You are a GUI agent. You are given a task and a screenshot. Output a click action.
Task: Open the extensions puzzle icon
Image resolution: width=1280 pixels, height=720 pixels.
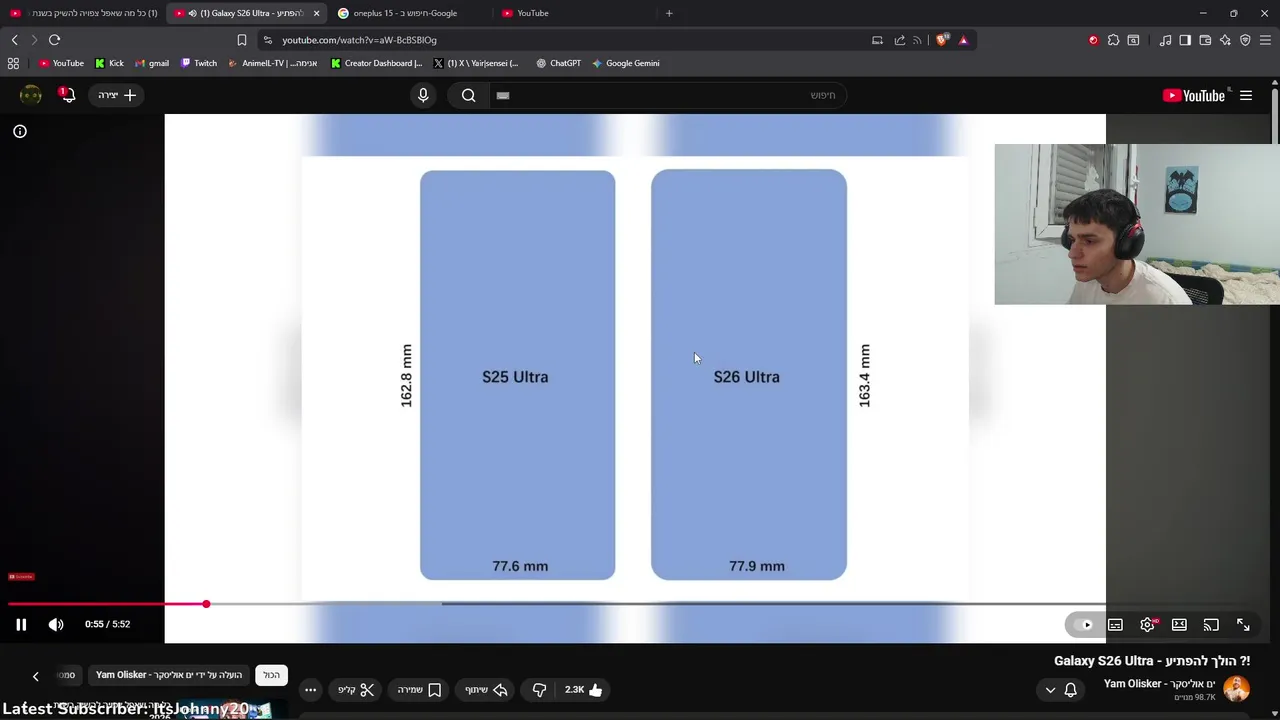(1113, 40)
